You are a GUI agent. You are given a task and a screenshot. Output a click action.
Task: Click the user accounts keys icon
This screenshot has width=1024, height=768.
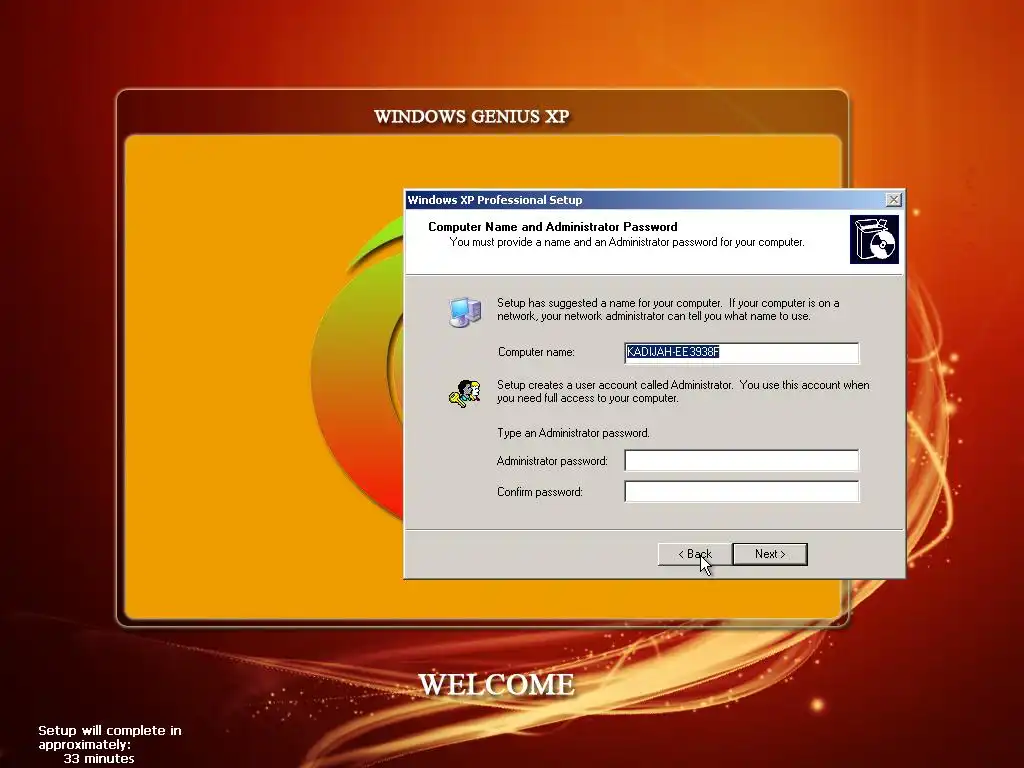point(464,393)
